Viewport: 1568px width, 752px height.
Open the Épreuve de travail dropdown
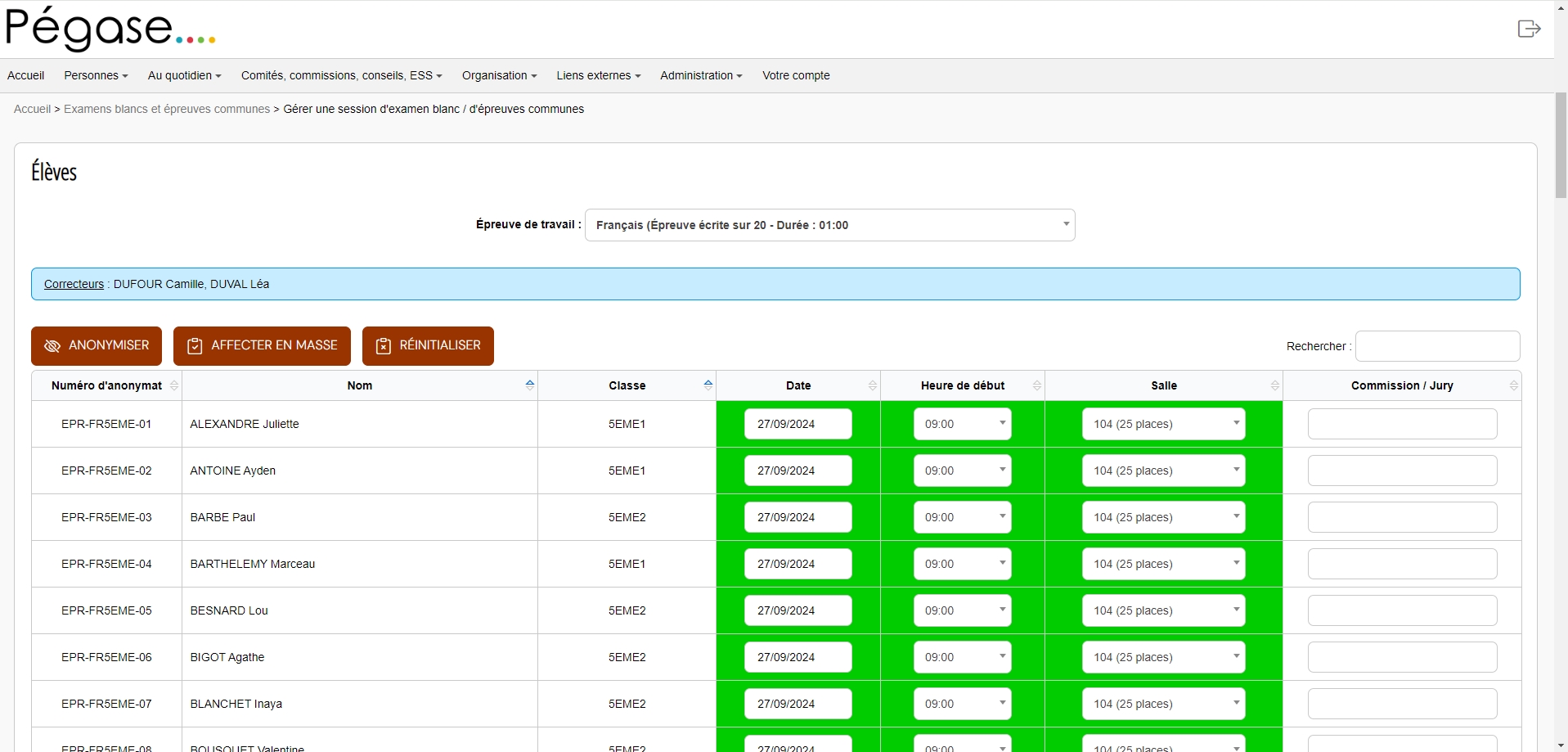(x=830, y=225)
